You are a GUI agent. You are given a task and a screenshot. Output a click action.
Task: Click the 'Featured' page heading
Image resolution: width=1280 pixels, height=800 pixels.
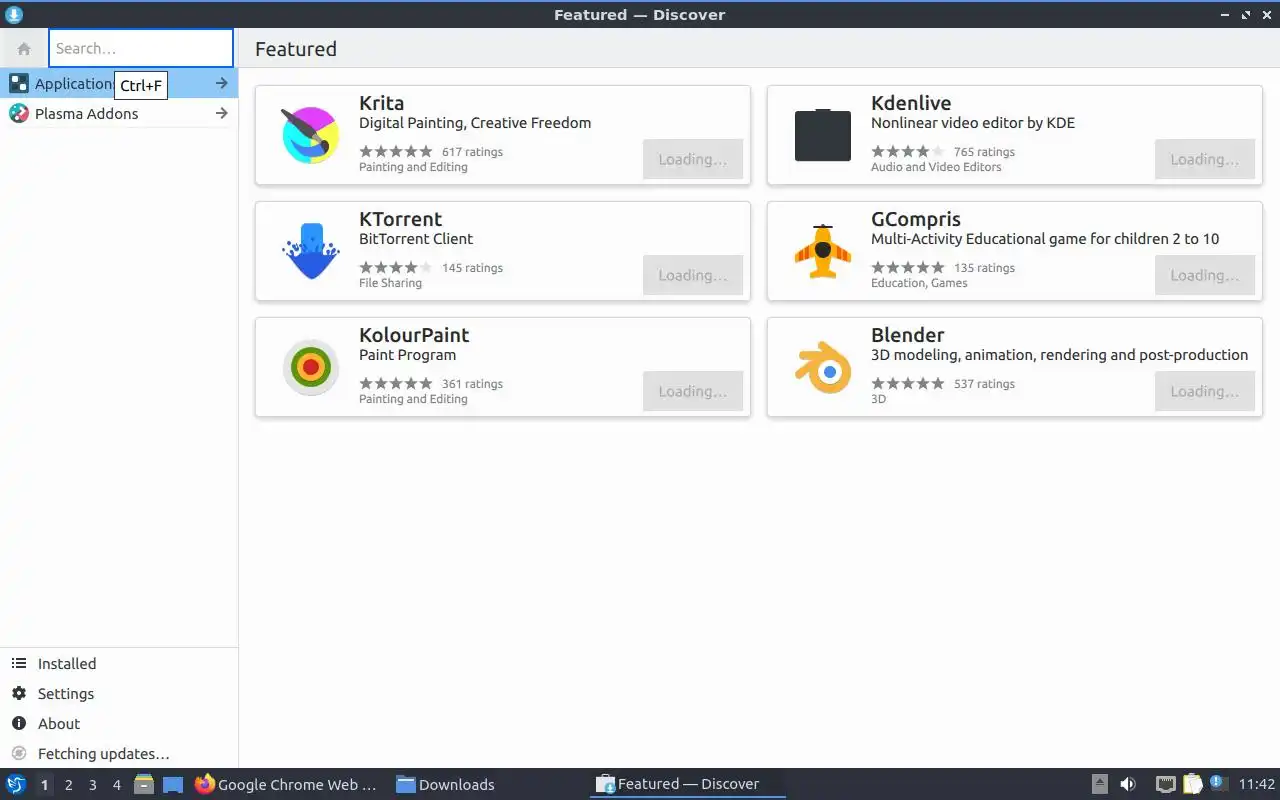click(296, 49)
